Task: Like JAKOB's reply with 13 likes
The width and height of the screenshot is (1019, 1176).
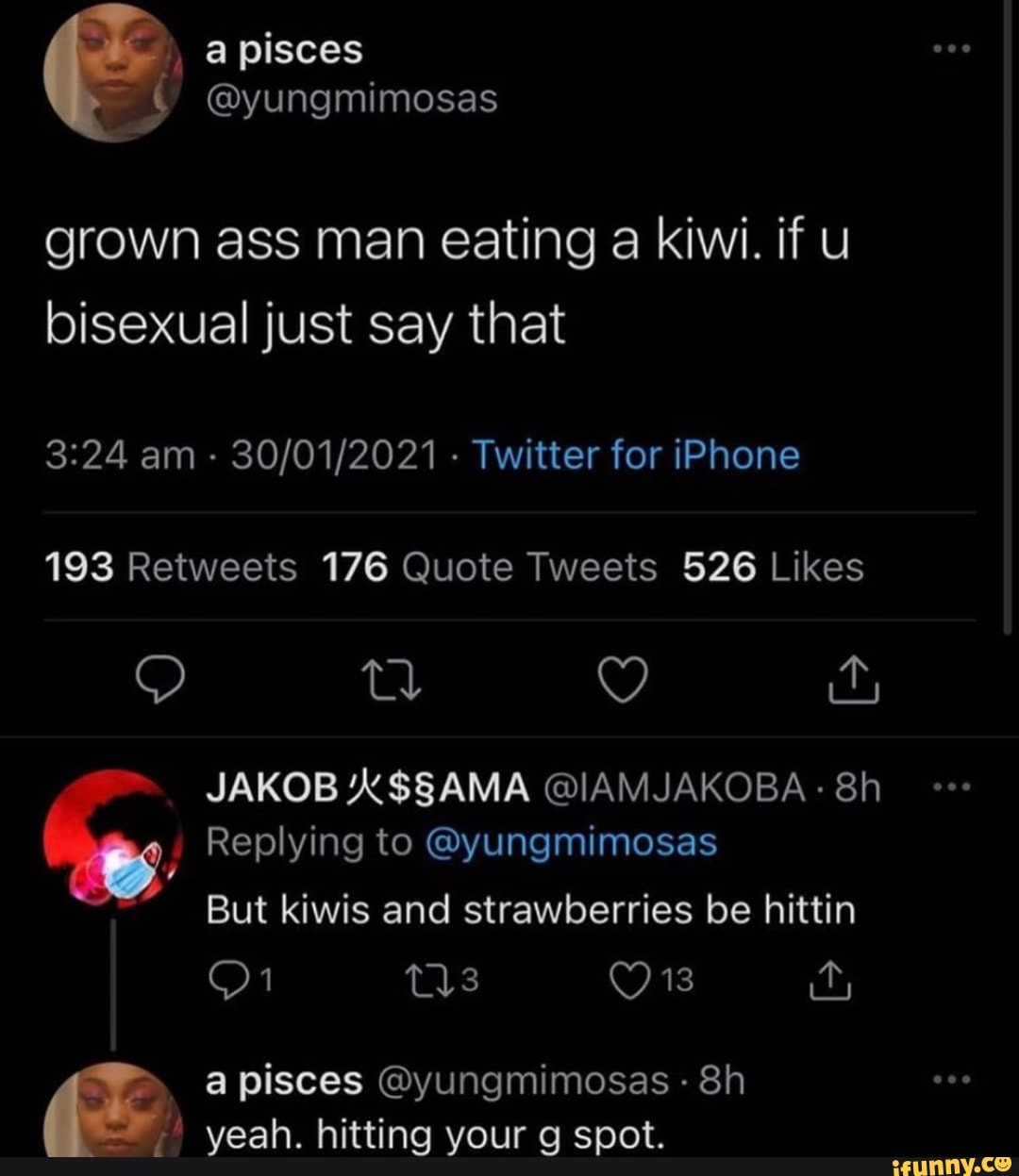Action: pos(625,982)
